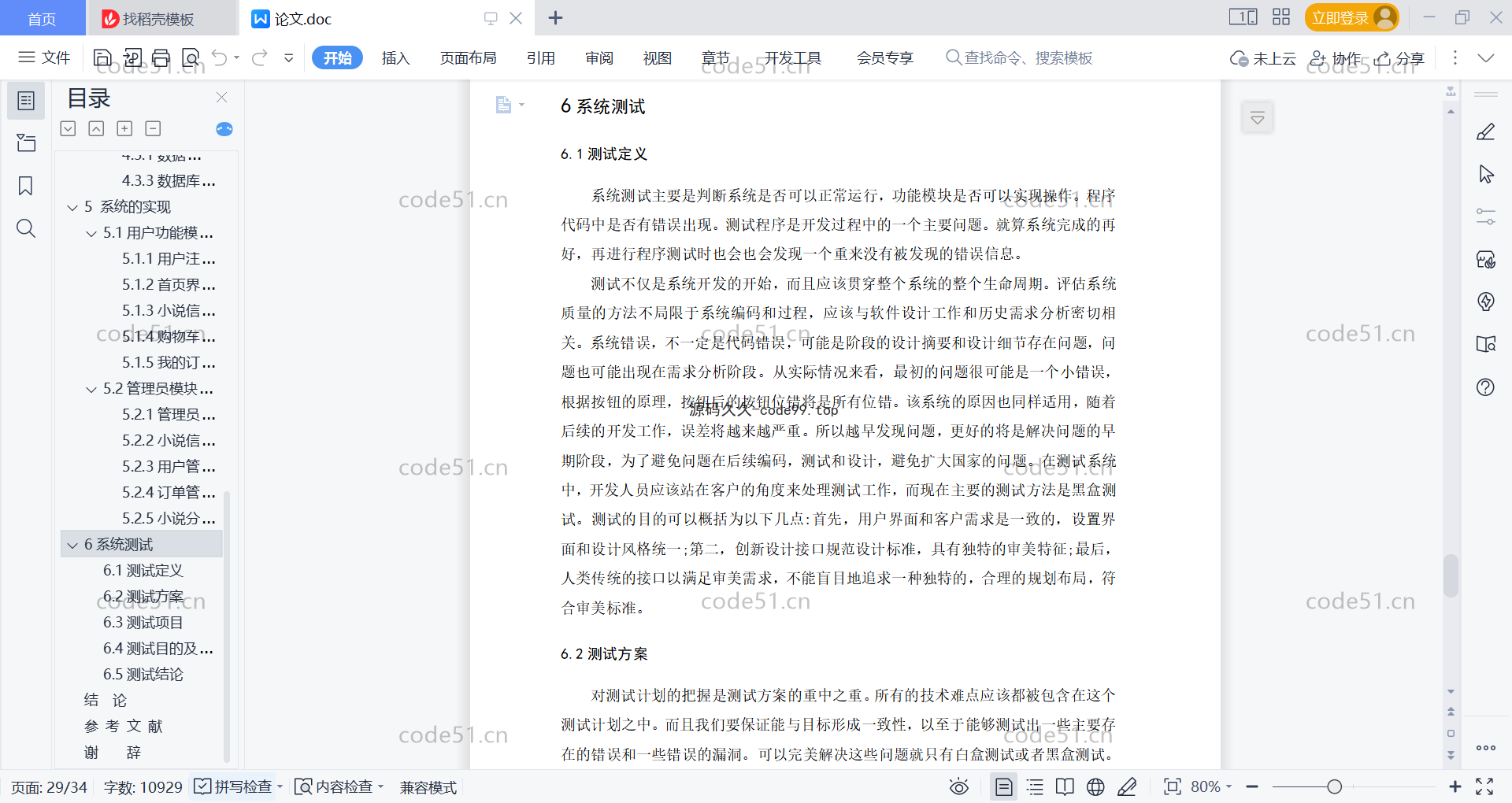Open the properties settings icon in right sidebar
The width and height of the screenshot is (1512, 803).
coord(1486,216)
